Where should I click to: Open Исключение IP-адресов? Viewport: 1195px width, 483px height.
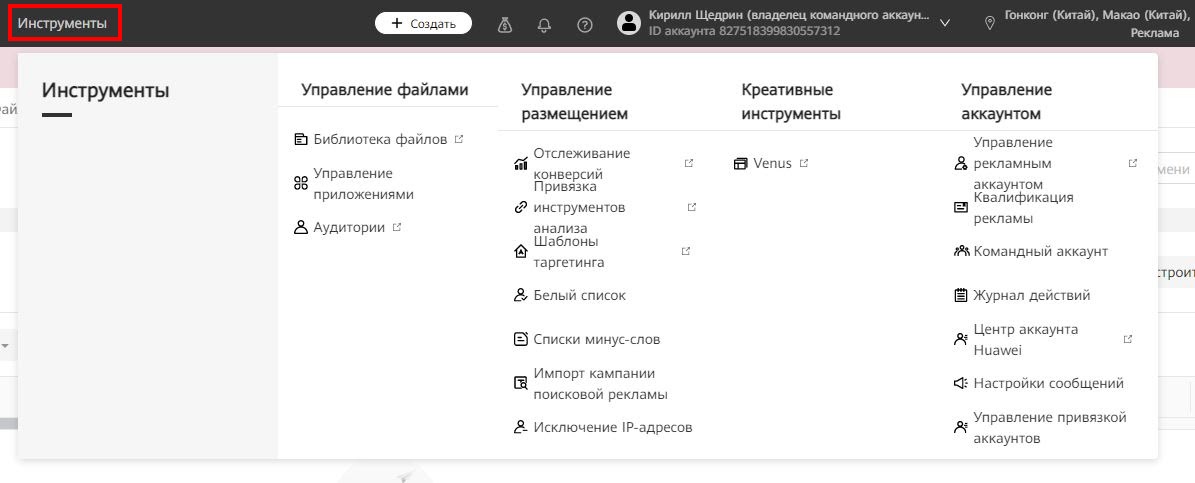pyautogui.click(x=612, y=427)
